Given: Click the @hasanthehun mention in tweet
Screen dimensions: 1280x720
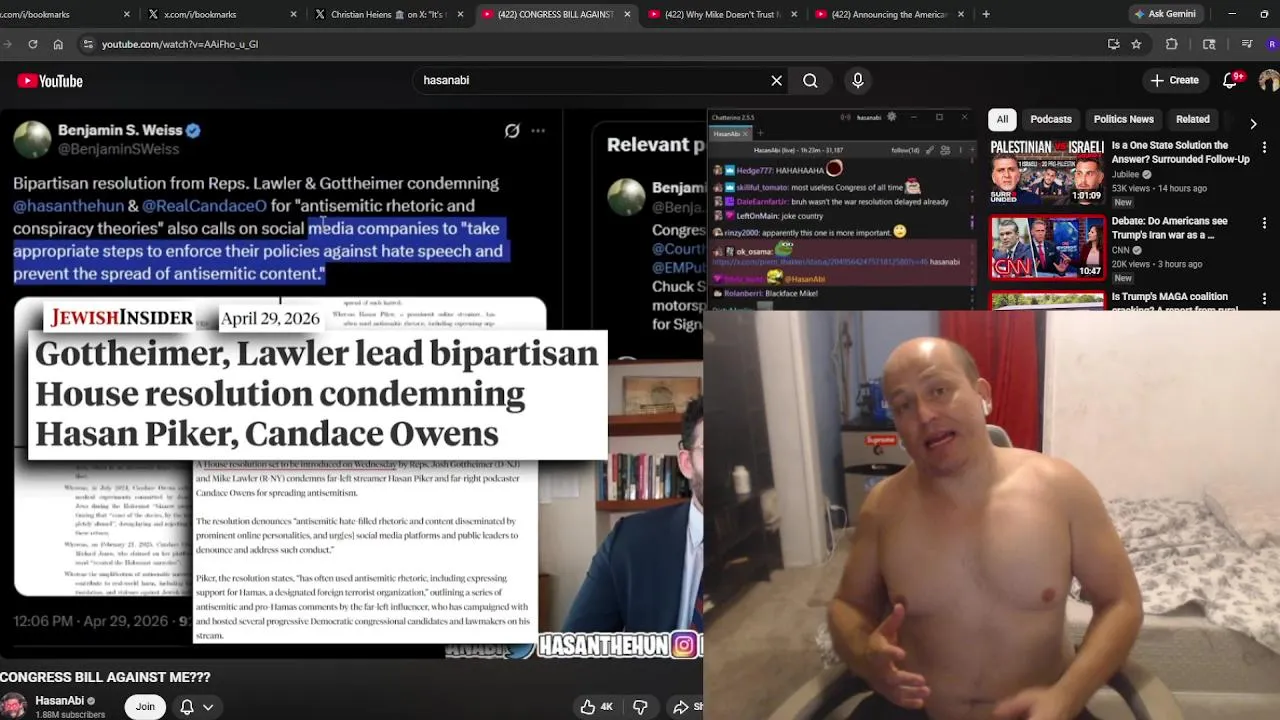Looking at the screenshot, I should (68, 206).
